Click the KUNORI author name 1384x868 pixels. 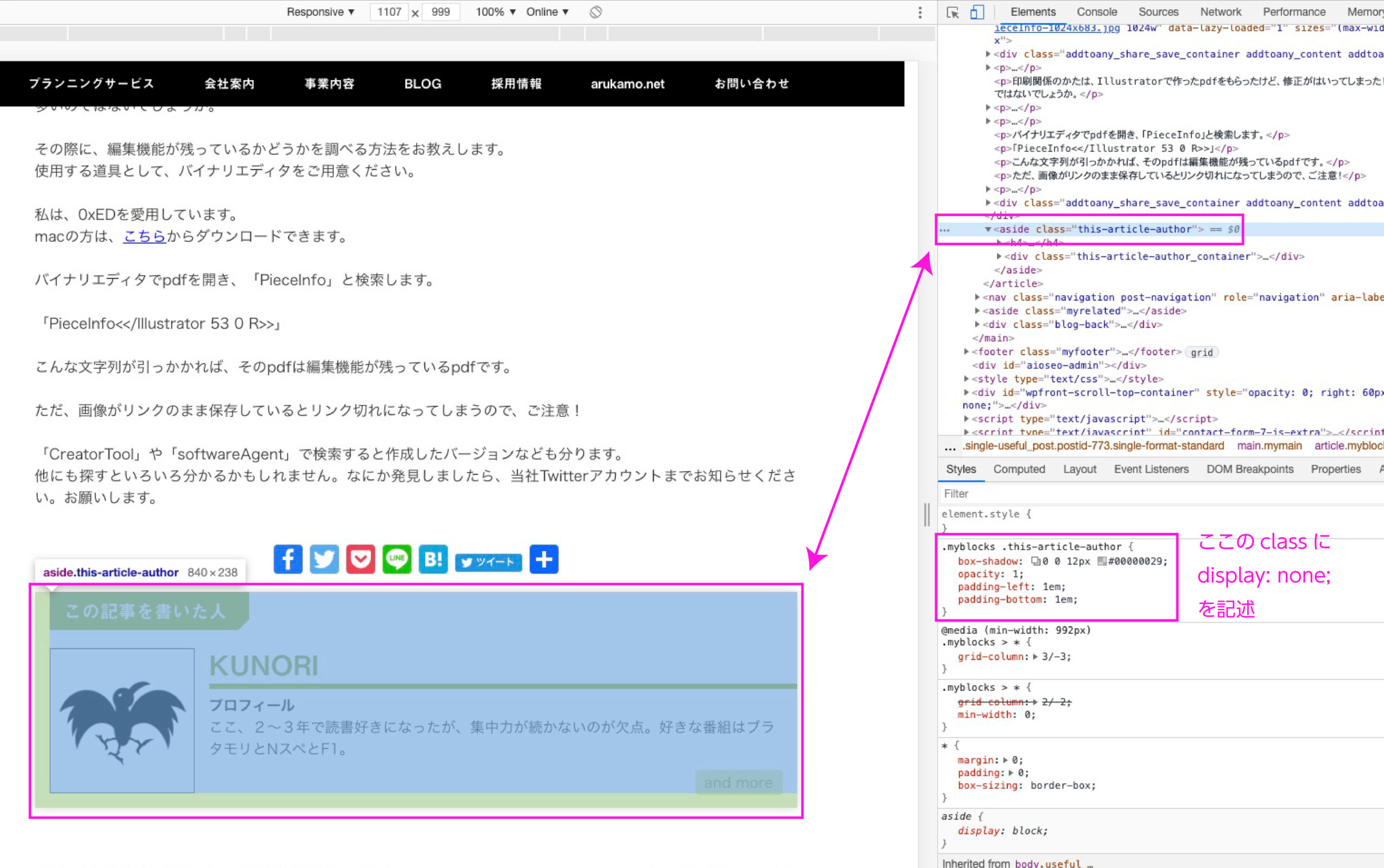point(264,666)
